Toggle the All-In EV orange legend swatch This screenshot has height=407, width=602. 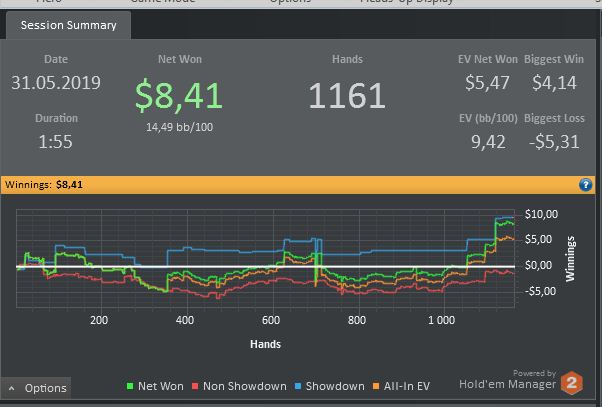pos(376,386)
